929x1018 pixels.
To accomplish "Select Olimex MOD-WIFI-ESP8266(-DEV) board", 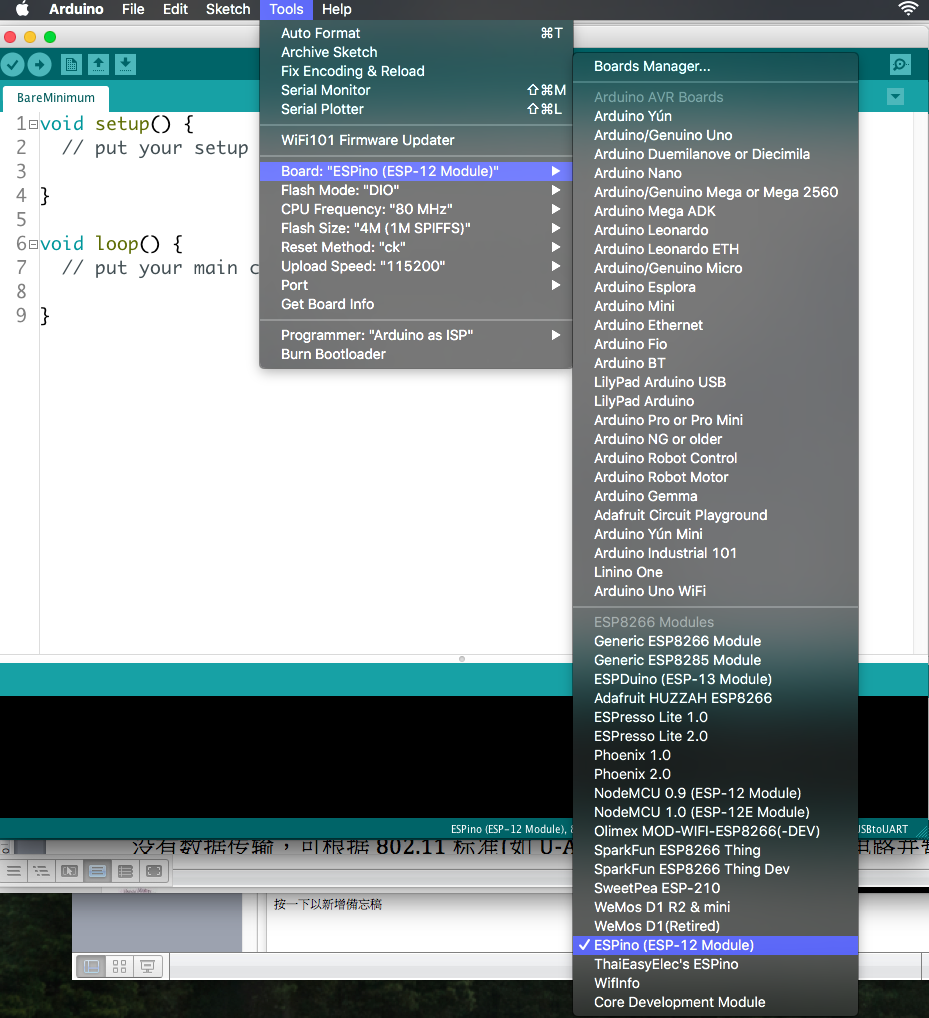I will [x=715, y=832].
